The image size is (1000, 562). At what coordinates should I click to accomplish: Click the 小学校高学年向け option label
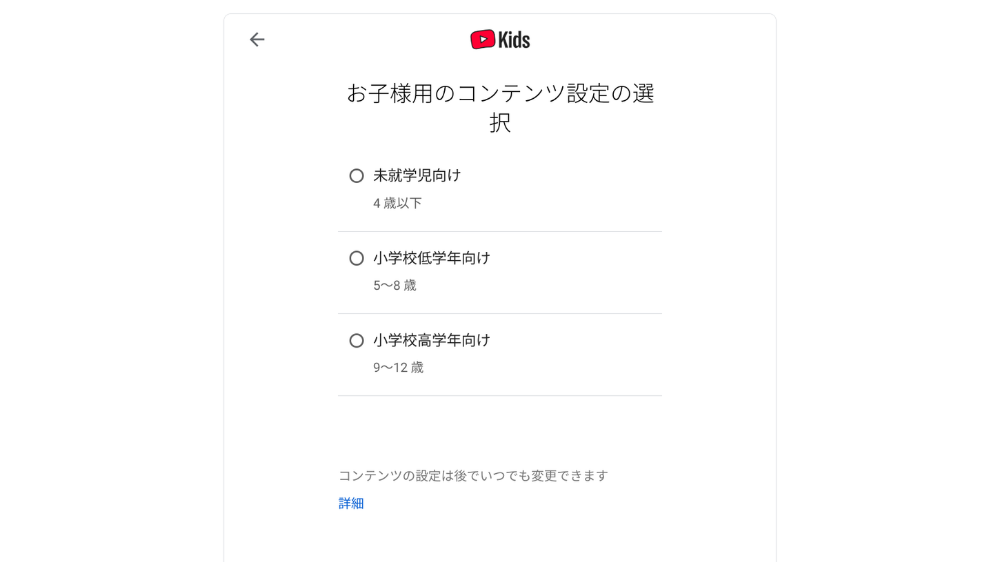tap(432, 341)
